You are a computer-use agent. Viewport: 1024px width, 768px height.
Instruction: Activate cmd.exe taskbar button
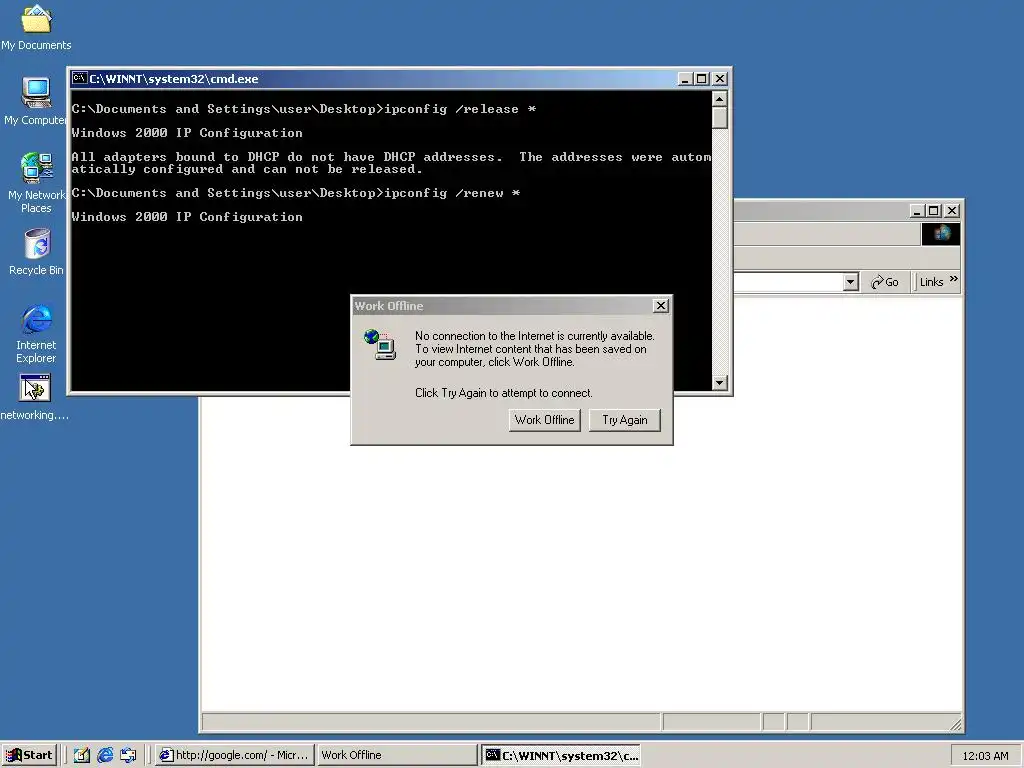[561, 755]
